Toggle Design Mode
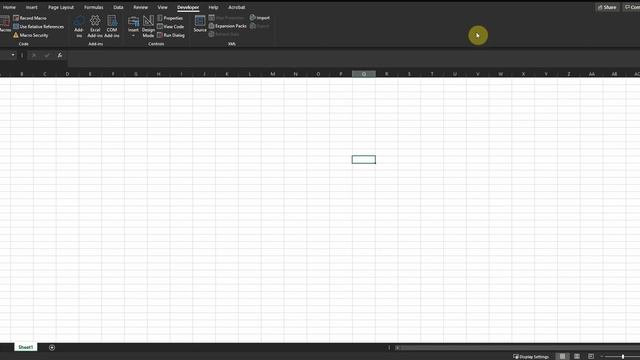This screenshot has width=640, height=360. (149, 27)
